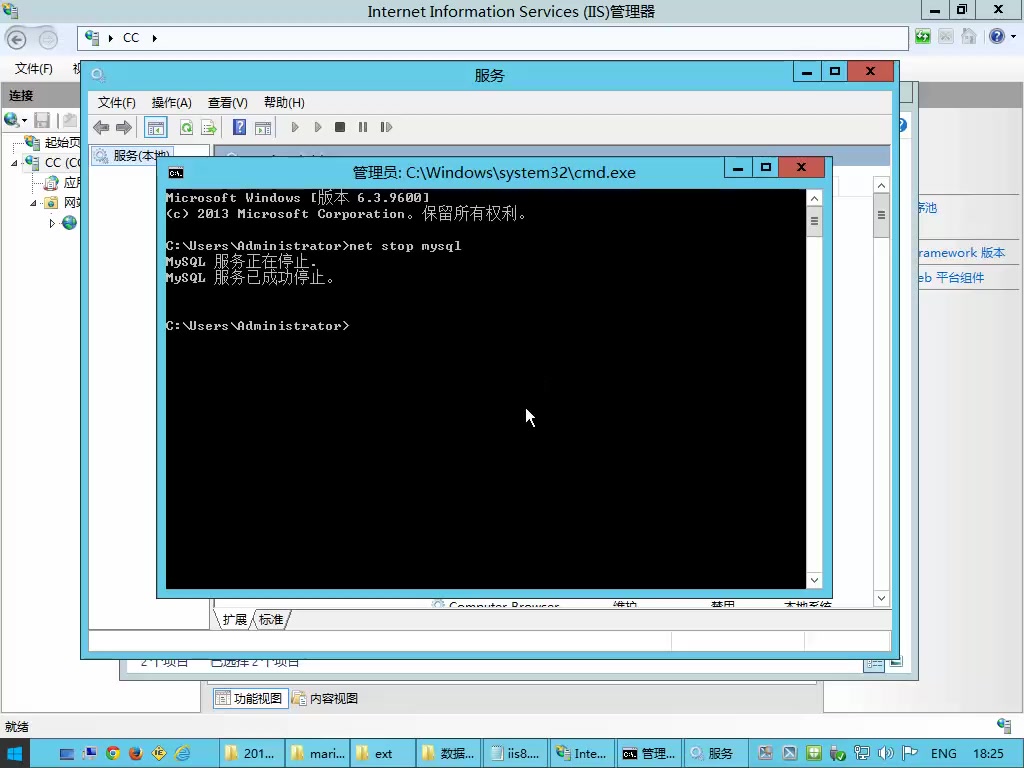Viewport: 1024px width, 768px height.
Task: Select 起始页 in IIS connections tree
Action: [63, 142]
